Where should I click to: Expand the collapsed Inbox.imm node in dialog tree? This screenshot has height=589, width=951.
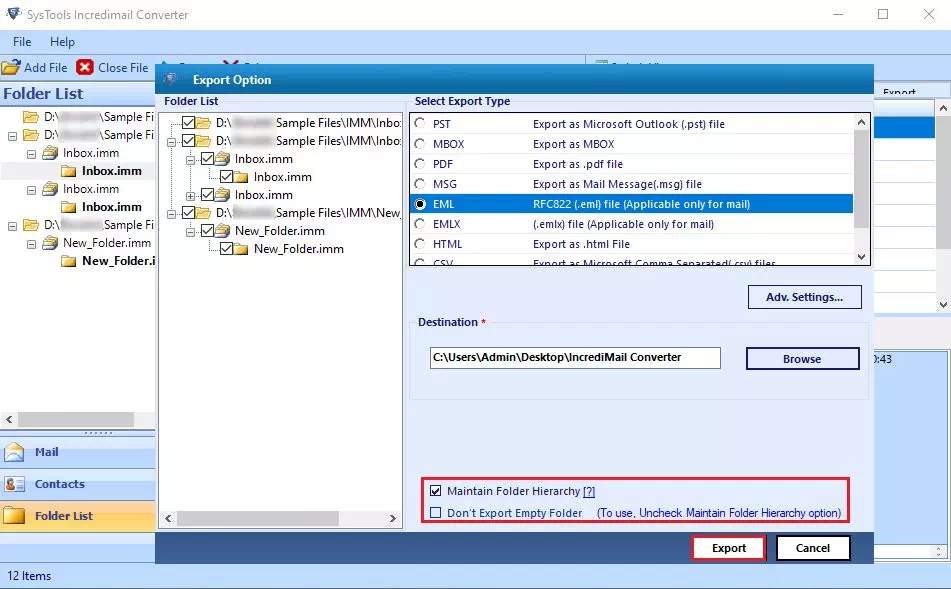190,196
